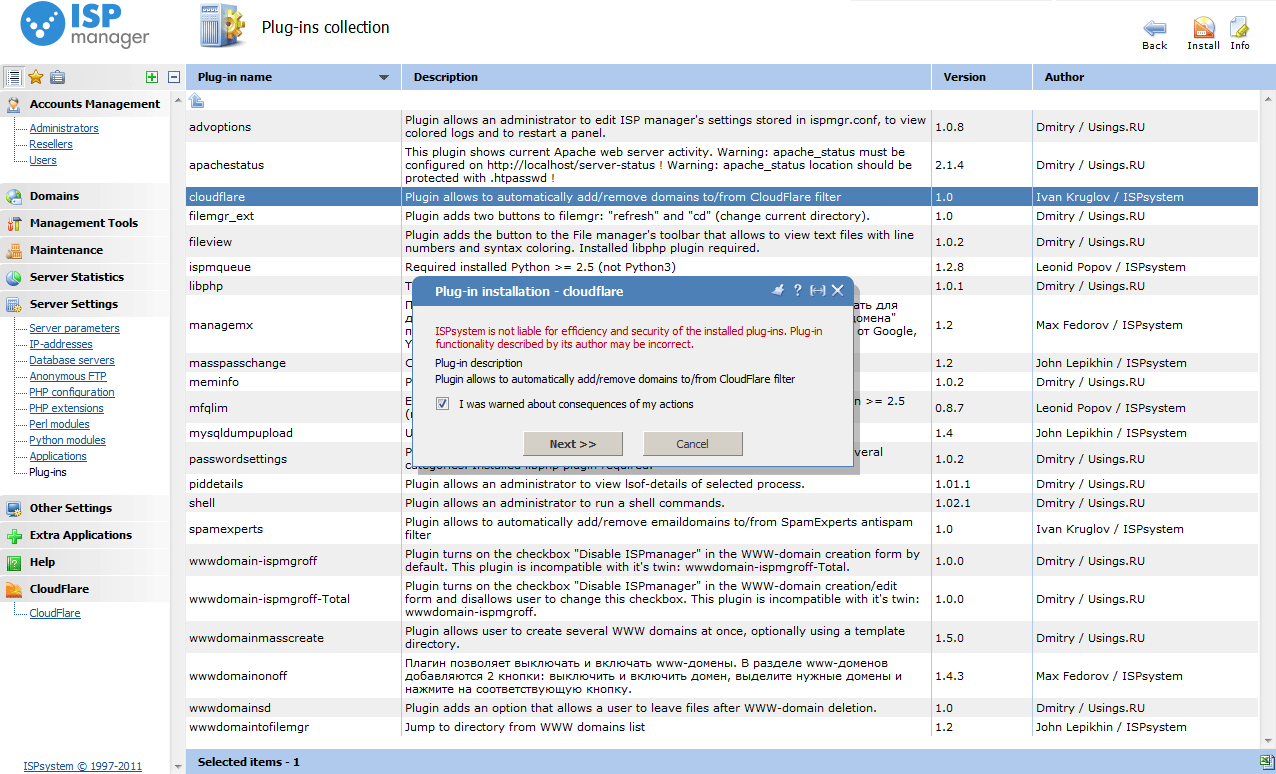Sort by Plug-in name column header

[294, 77]
